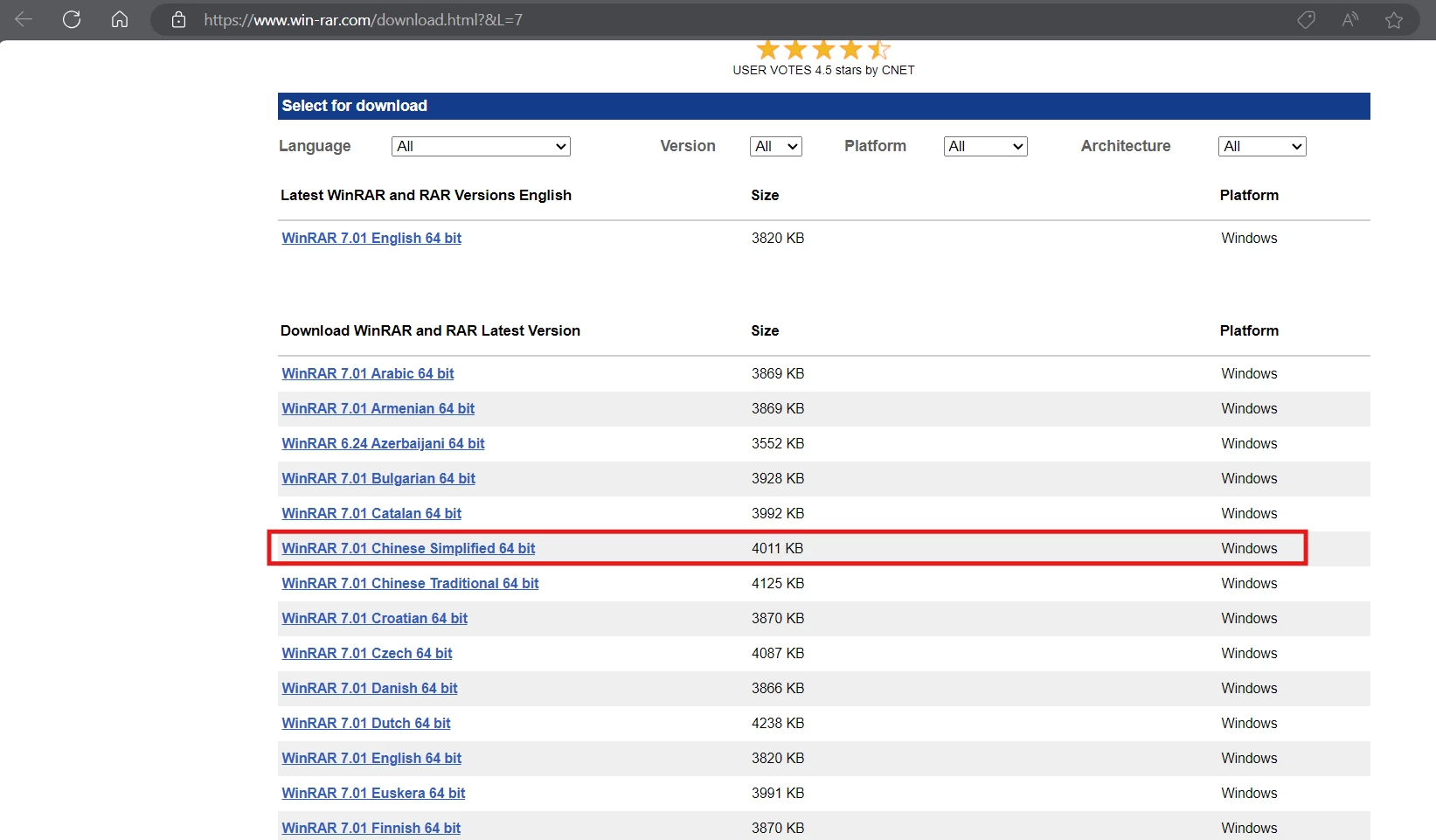The image size is (1436, 840).
Task: Download WinRAR 7.01 Arabic 64 bit
Action: (x=368, y=373)
